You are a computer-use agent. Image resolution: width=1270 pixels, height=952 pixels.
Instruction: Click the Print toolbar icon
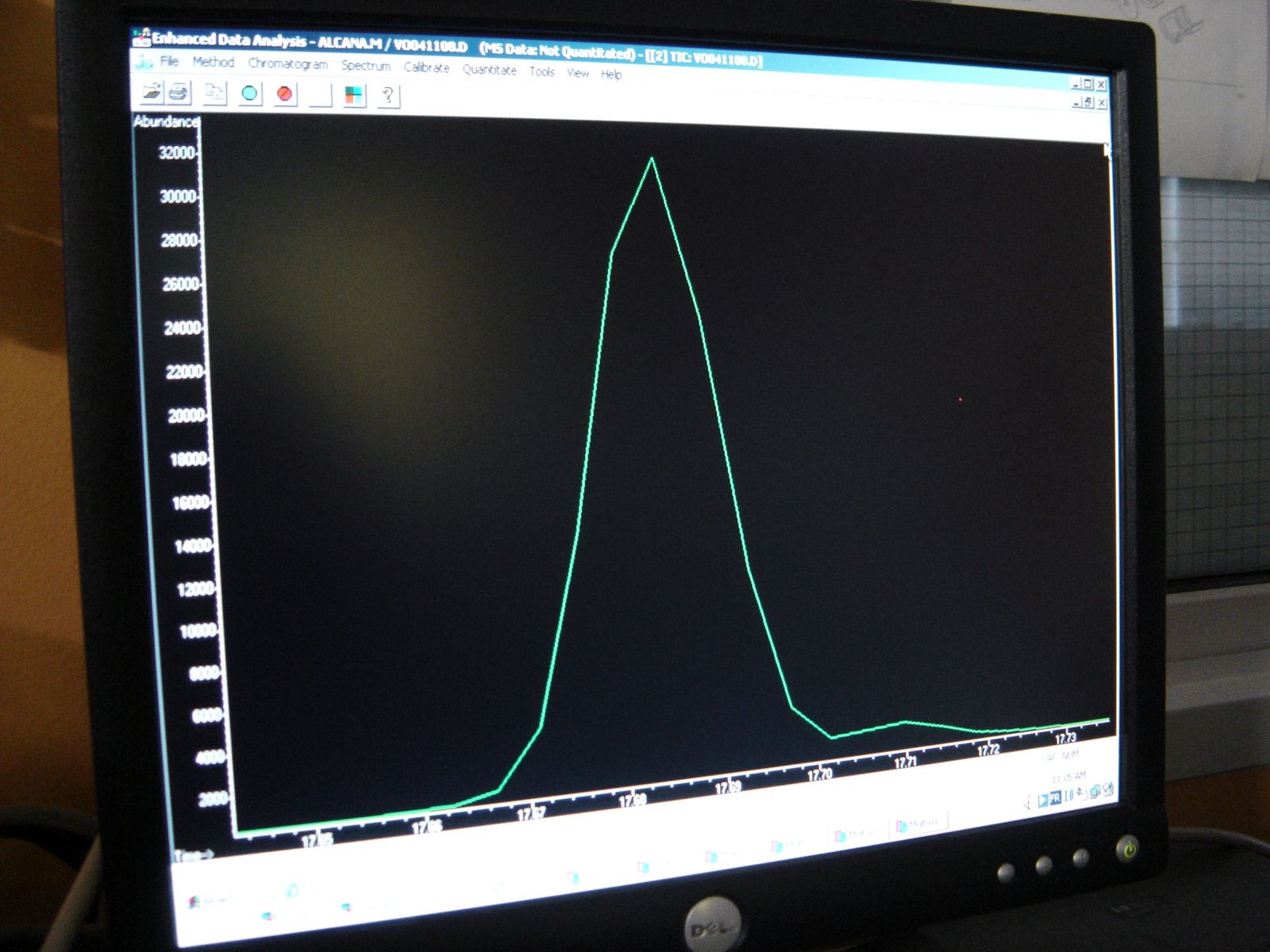pyautogui.click(x=179, y=92)
